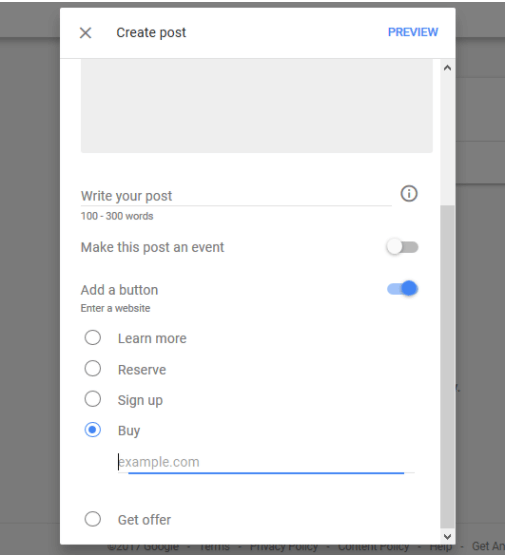The height and width of the screenshot is (557, 506).
Task: Click the Learn more option label
Action: (152, 339)
